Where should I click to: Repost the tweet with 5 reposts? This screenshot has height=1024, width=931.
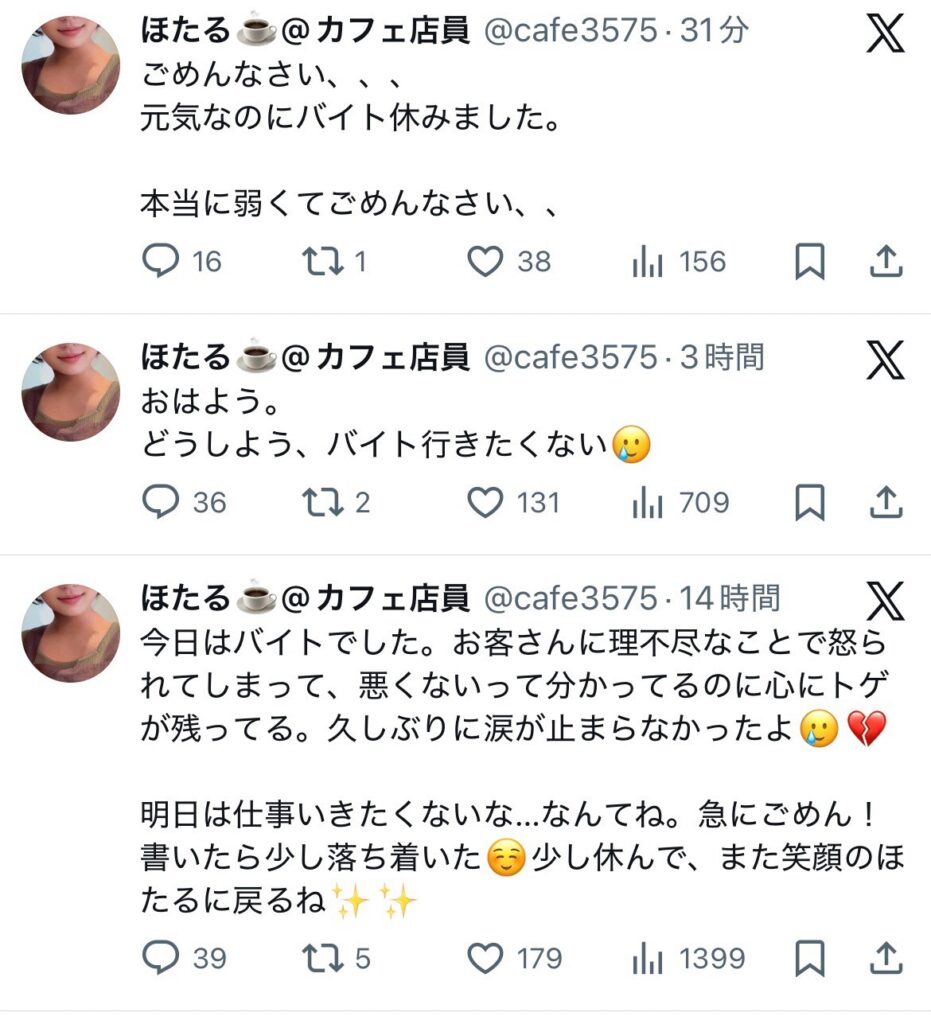tap(322, 959)
